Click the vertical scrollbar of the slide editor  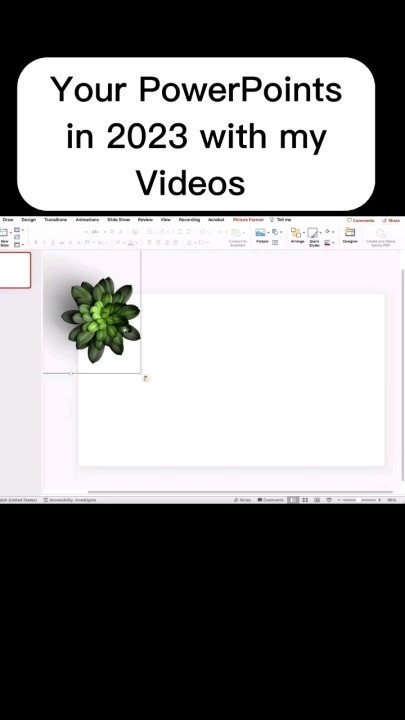pyautogui.click(x=403, y=374)
